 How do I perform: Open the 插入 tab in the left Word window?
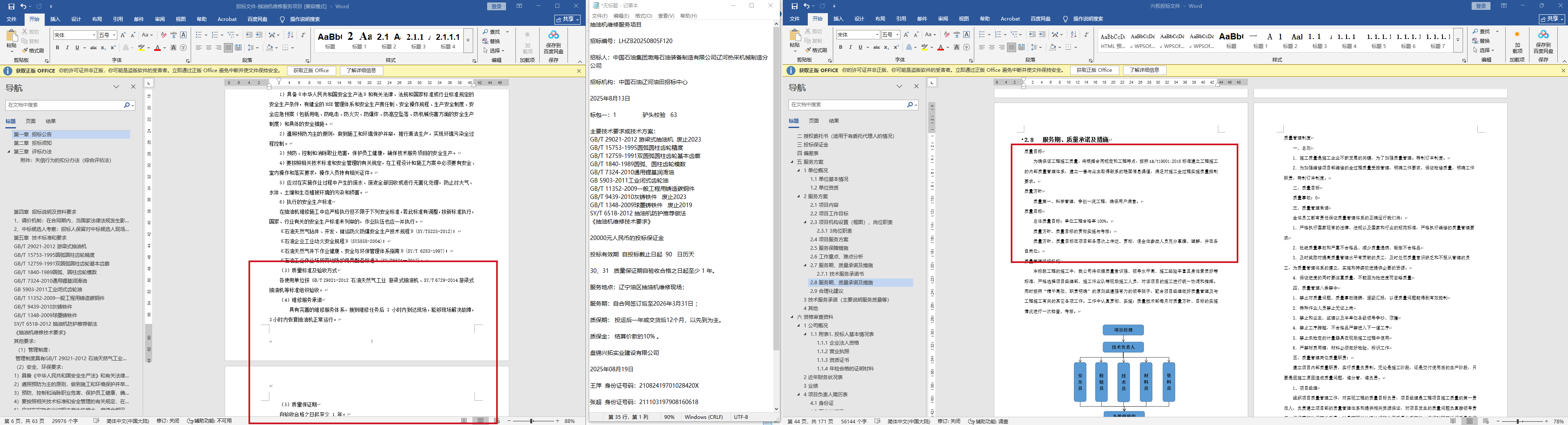(x=55, y=19)
